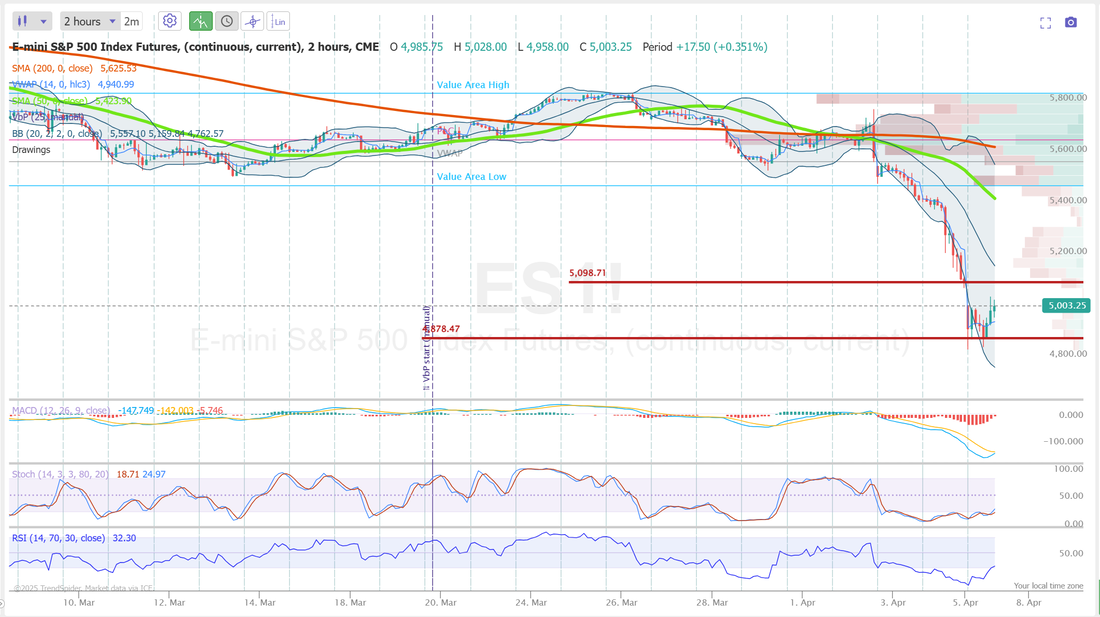Viewport: 1100px width, 617px height.
Task: Click the 5. Apr date axis label
Action: (x=965, y=602)
